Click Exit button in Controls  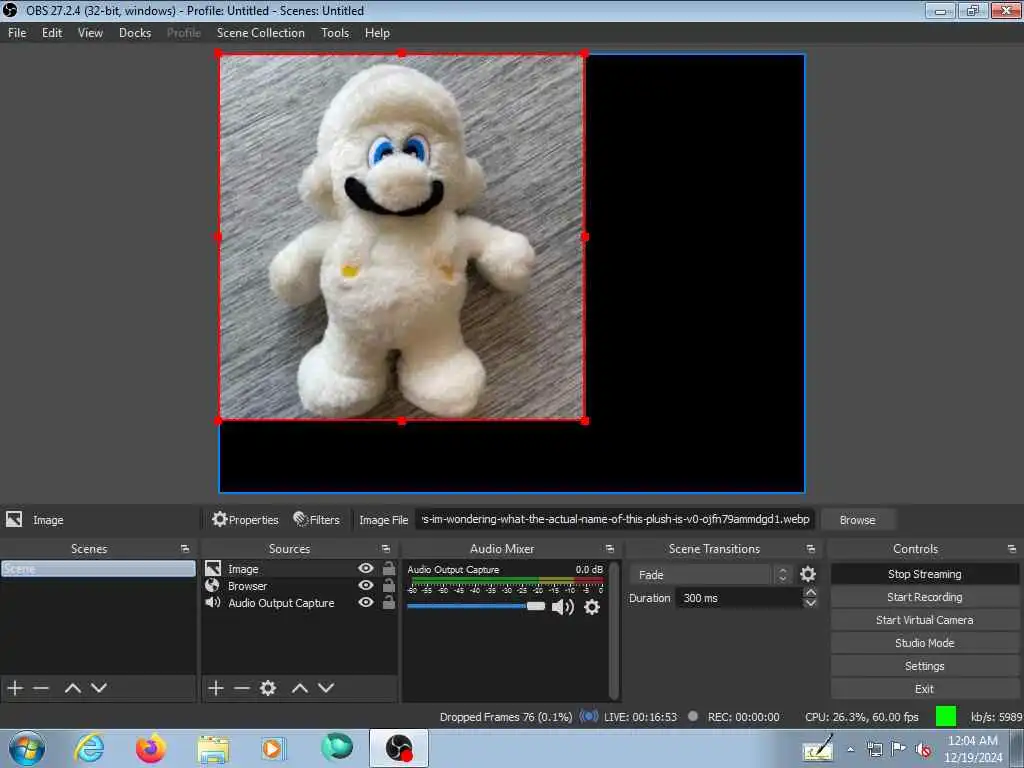[x=924, y=688]
